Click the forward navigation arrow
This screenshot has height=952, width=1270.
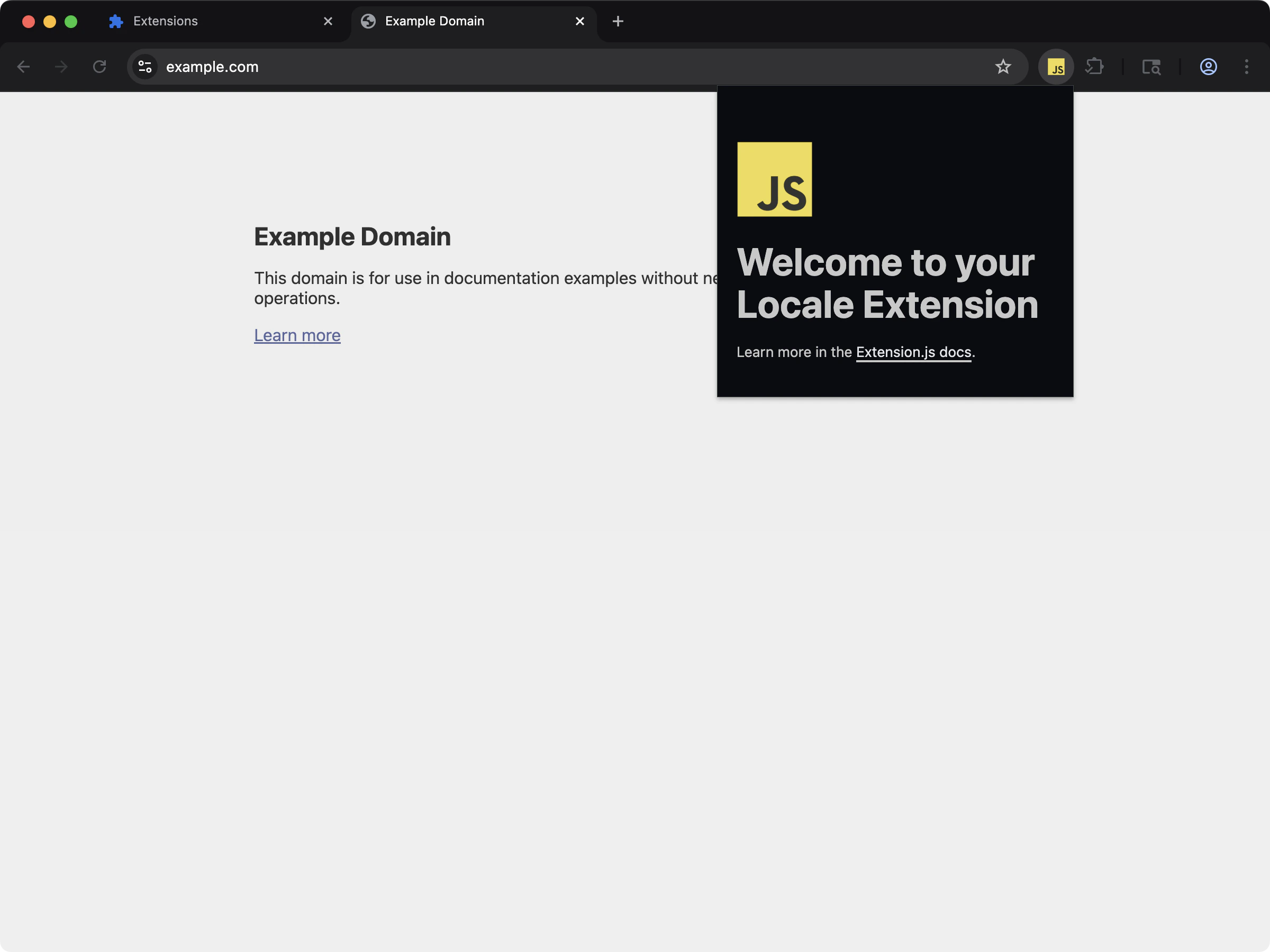click(60, 67)
